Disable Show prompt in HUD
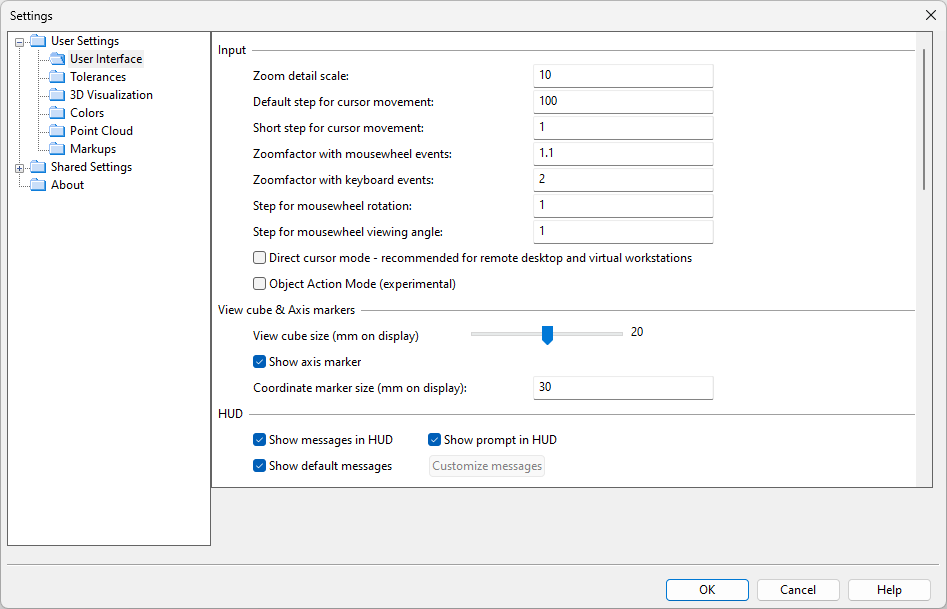 (x=435, y=440)
